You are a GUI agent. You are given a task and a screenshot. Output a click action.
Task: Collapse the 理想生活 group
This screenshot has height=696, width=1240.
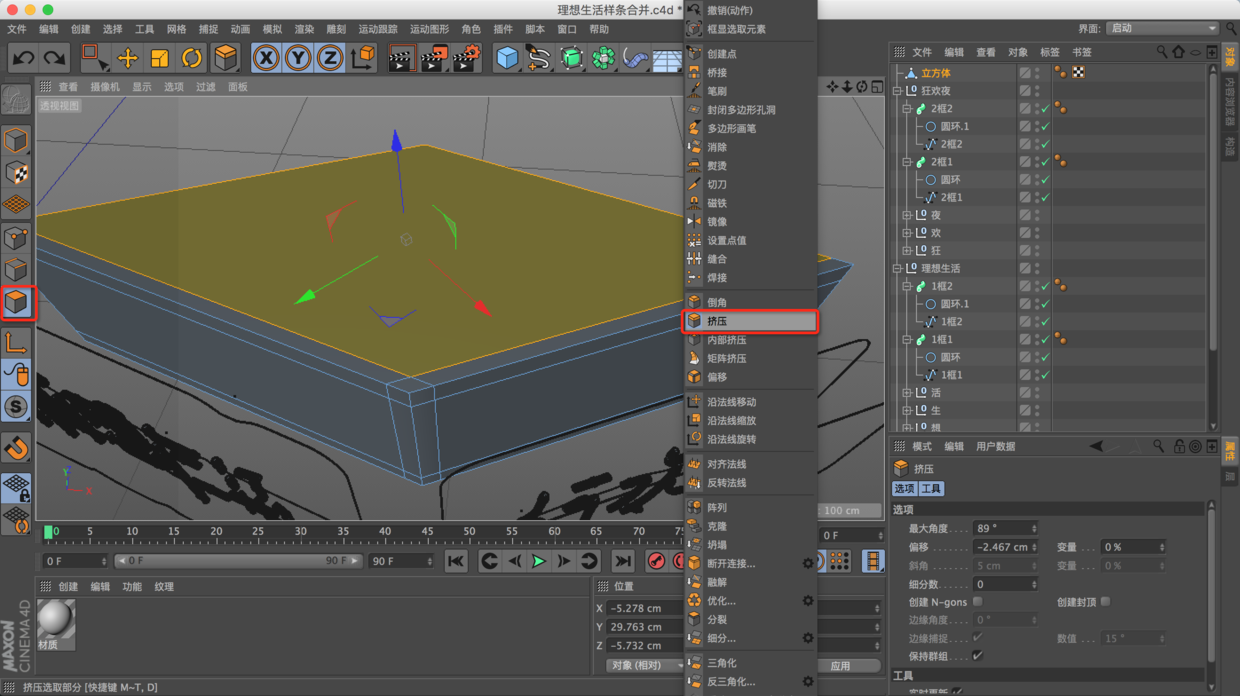tap(897, 269)
